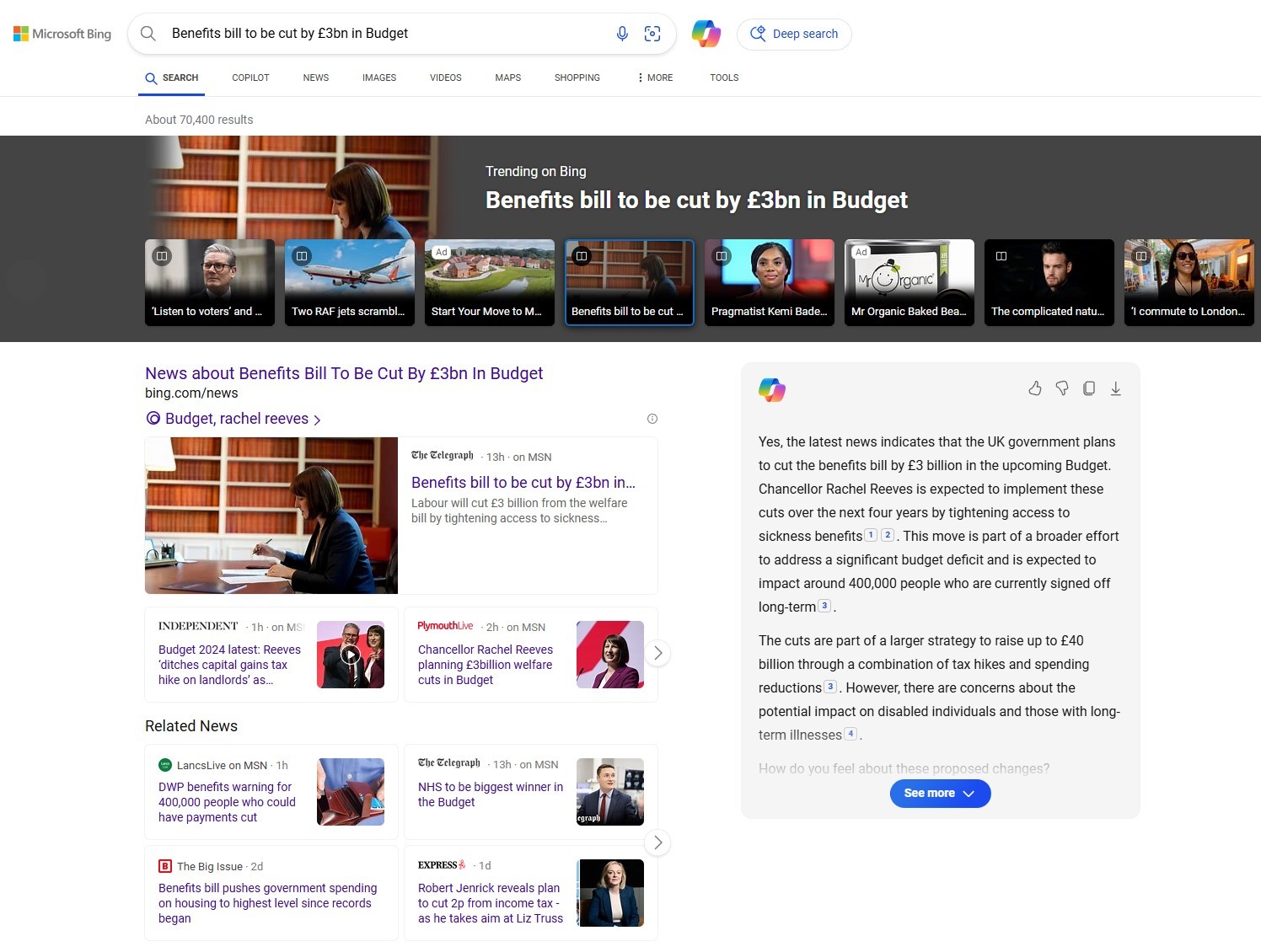Show next Related News stories arrow
Image resolution: width=1261 pixels, height=952 pixels.
coord(657,842)
